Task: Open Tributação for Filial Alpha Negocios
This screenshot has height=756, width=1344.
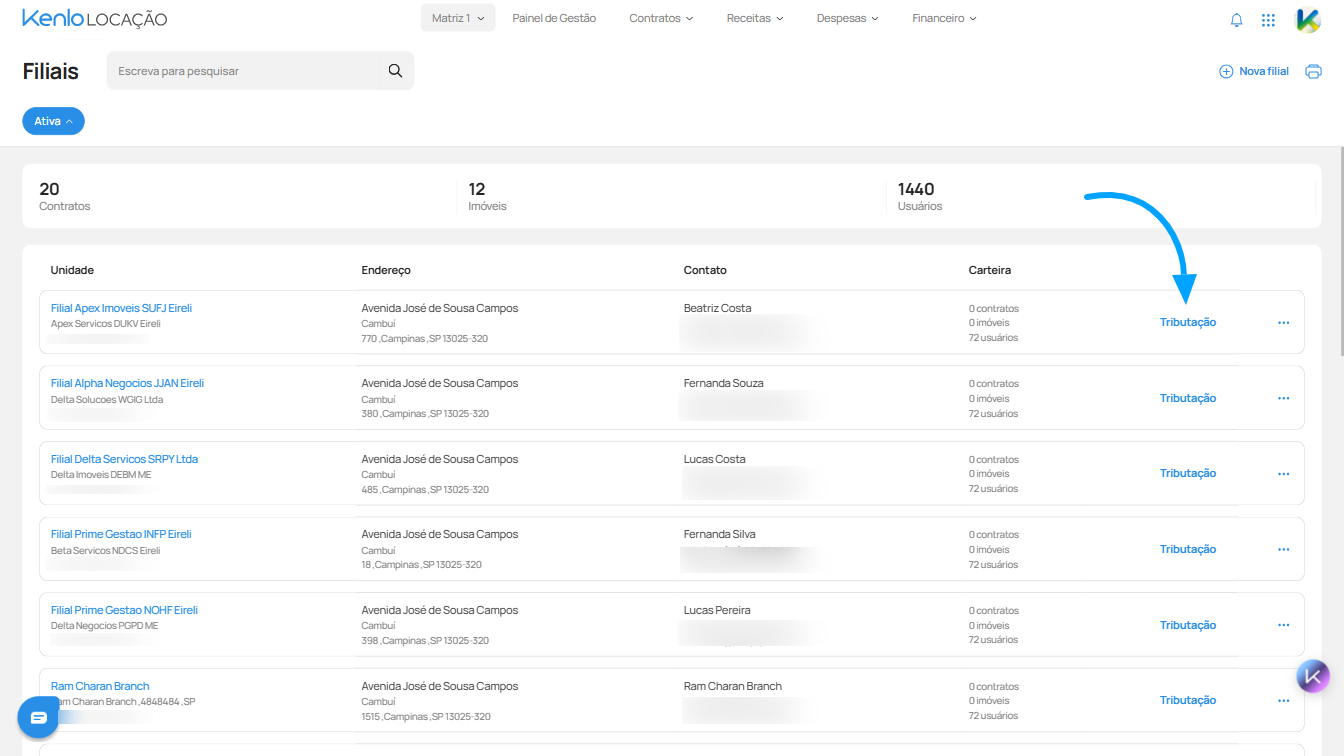Action: [1188, 398]
